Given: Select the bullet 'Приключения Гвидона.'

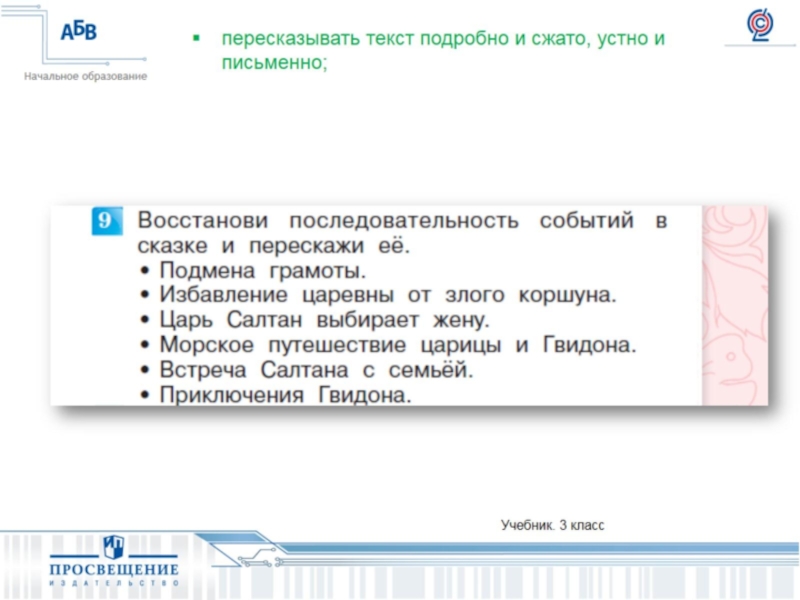Looking at the screenshot, I should point(285,395).
